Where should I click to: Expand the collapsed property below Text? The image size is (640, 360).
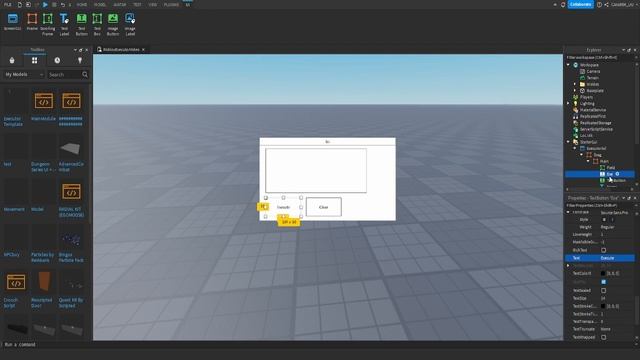point(568,265)
